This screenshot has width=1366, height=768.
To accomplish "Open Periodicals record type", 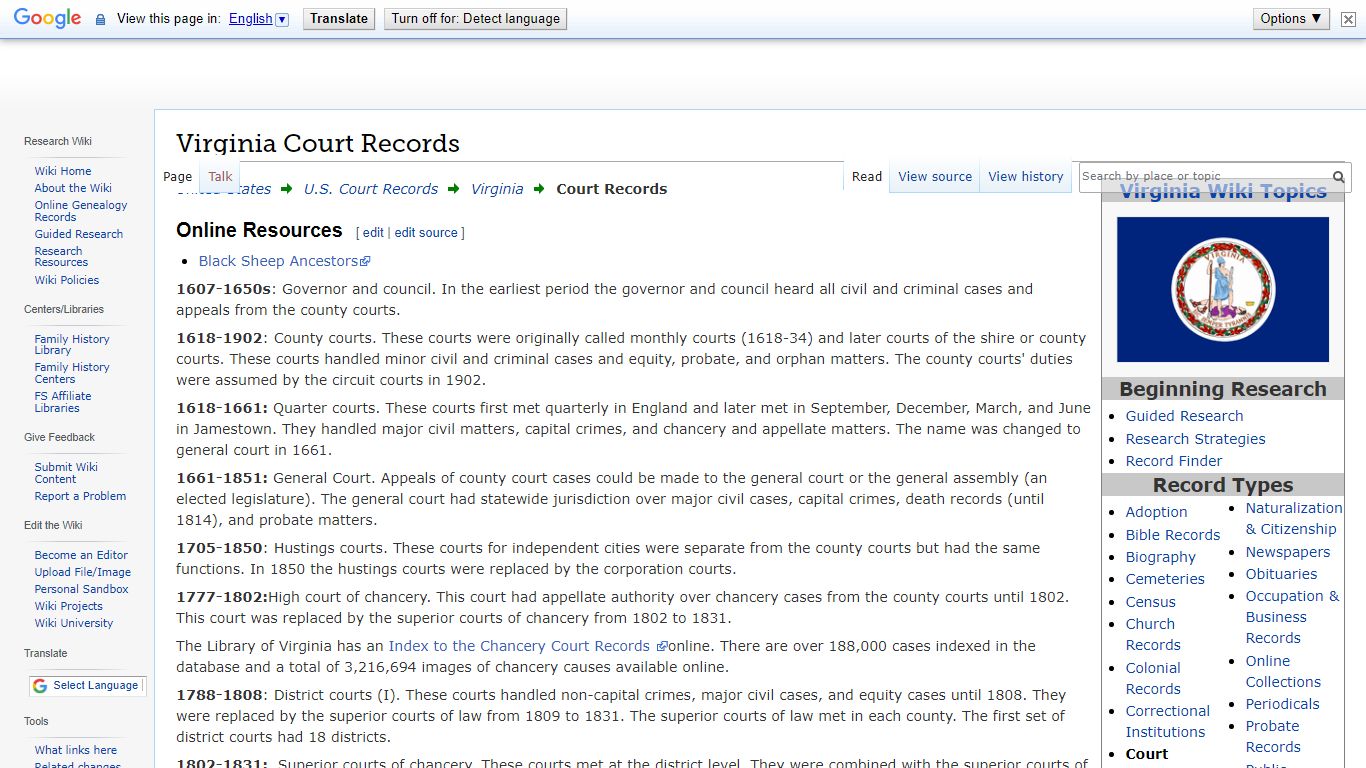I will [x=1282, y=704].
